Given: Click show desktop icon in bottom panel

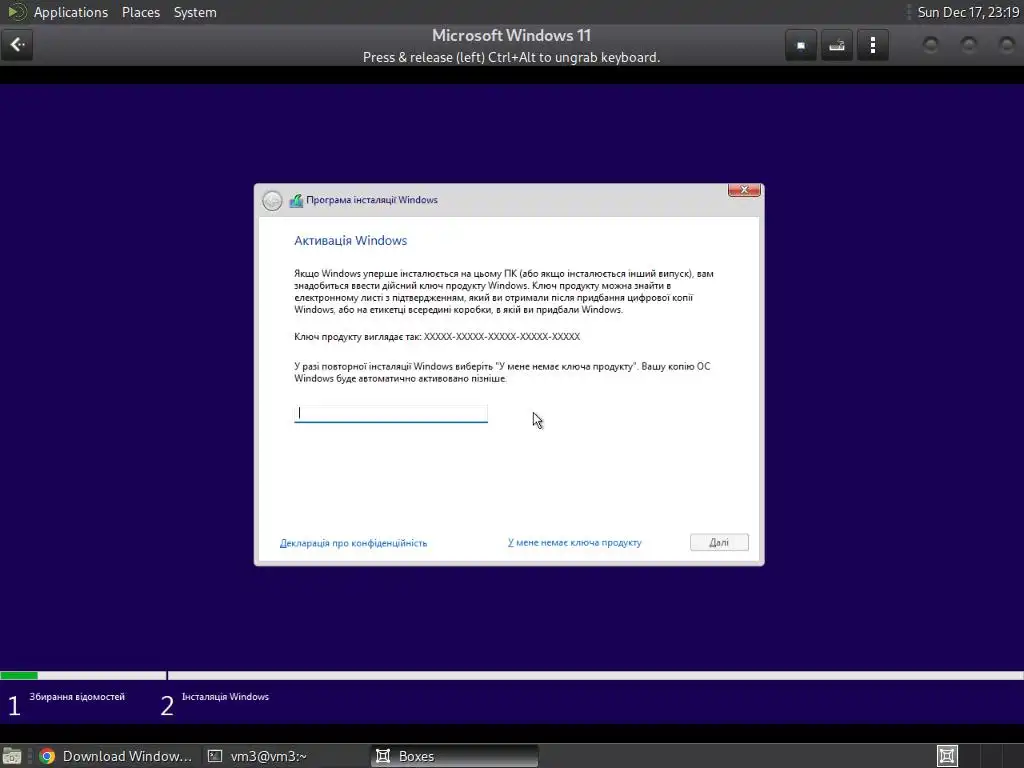Looking at the screenshot, I should (12, 756).
